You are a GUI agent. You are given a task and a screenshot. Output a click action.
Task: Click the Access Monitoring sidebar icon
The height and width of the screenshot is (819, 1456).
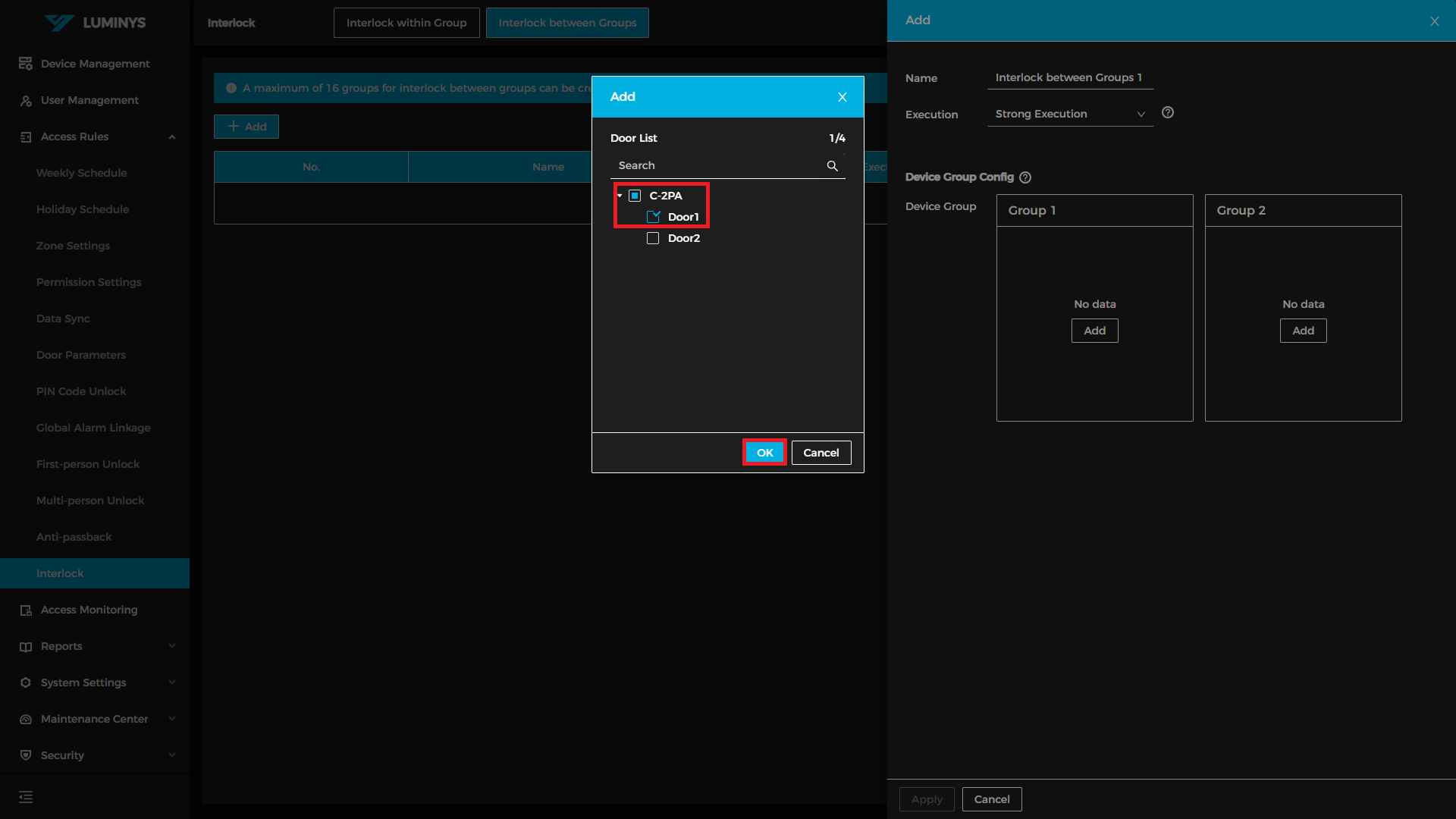26,610
